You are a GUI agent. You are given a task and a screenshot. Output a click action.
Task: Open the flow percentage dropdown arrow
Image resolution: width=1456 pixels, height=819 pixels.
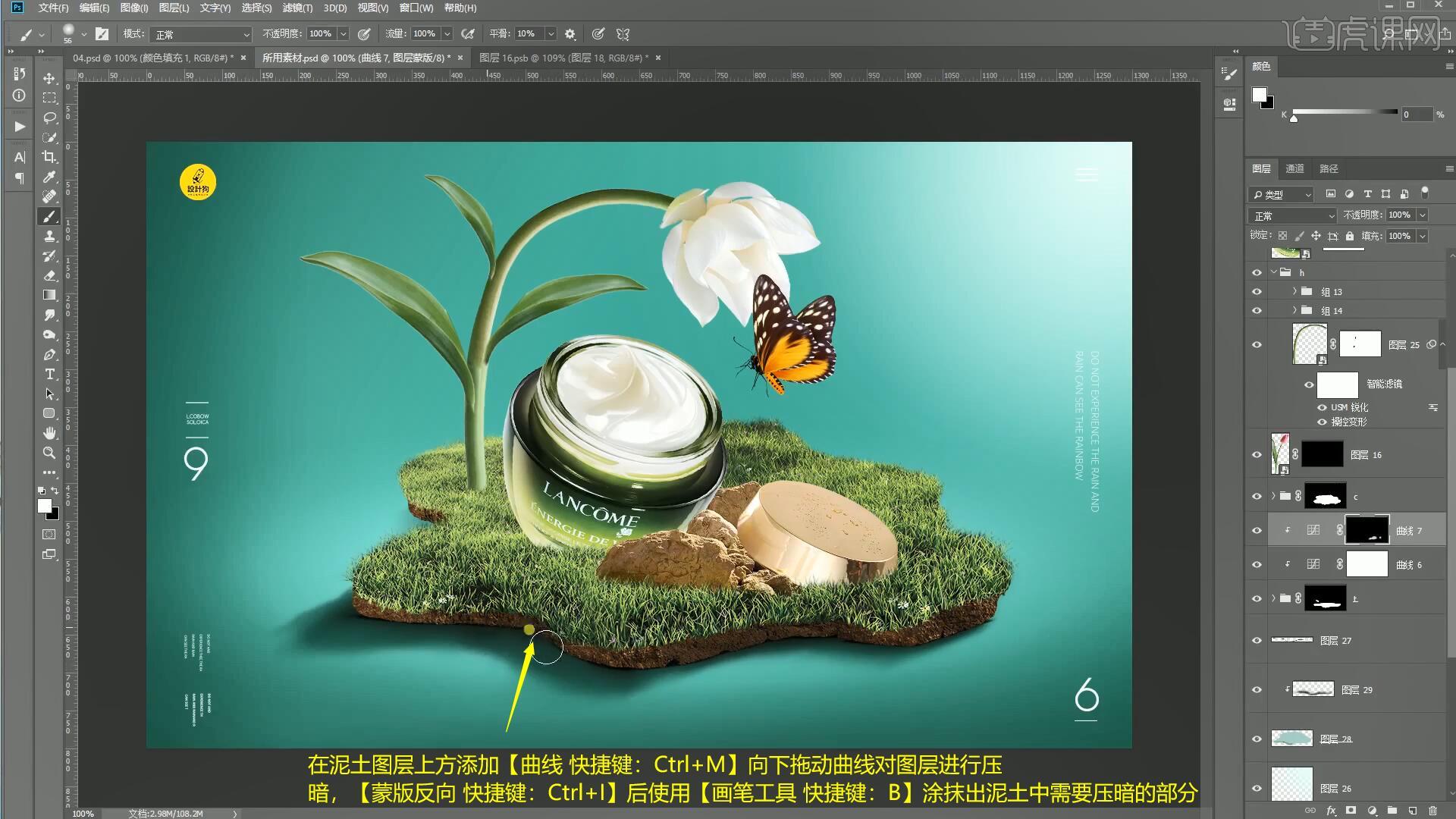point(447,34)
